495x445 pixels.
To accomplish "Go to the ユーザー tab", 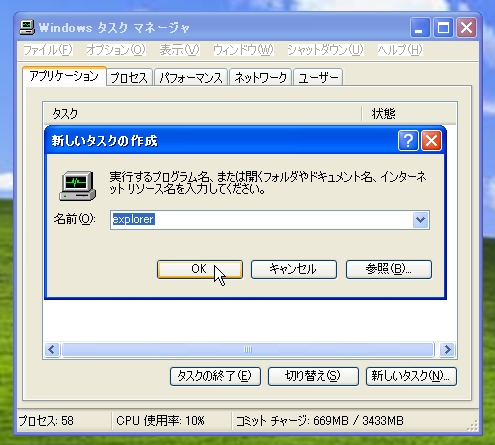I will coord(318,77).
